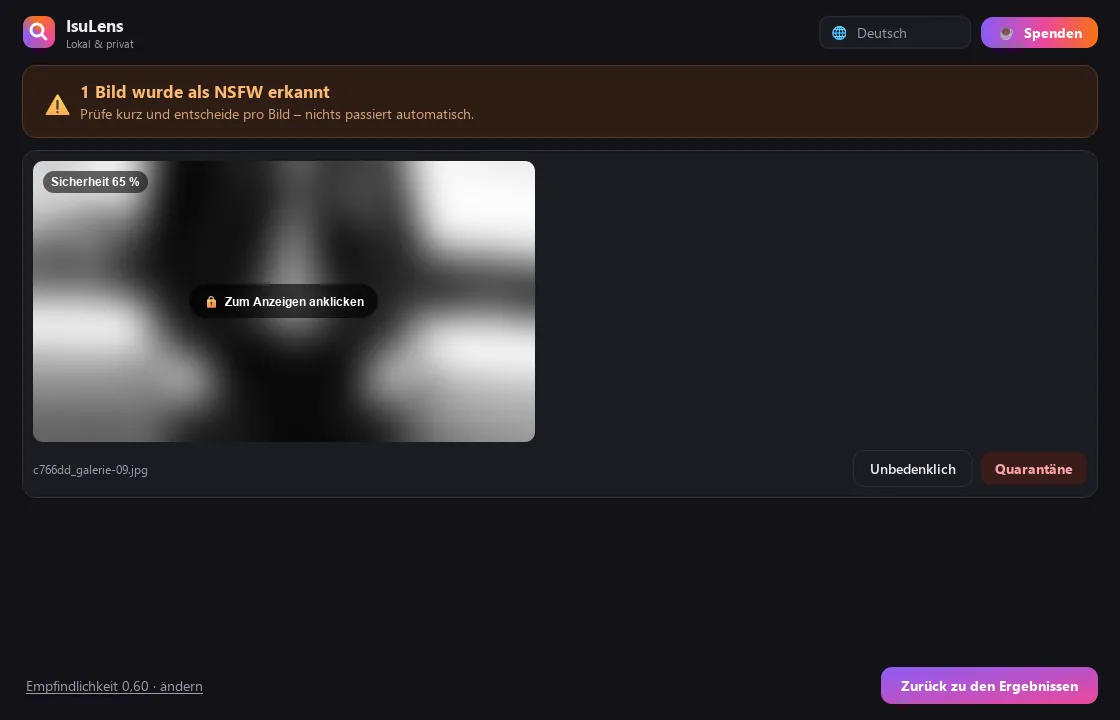Click the orange warning triangle icon
Viewport: 1120px width, 720px height.
[57, 104]
